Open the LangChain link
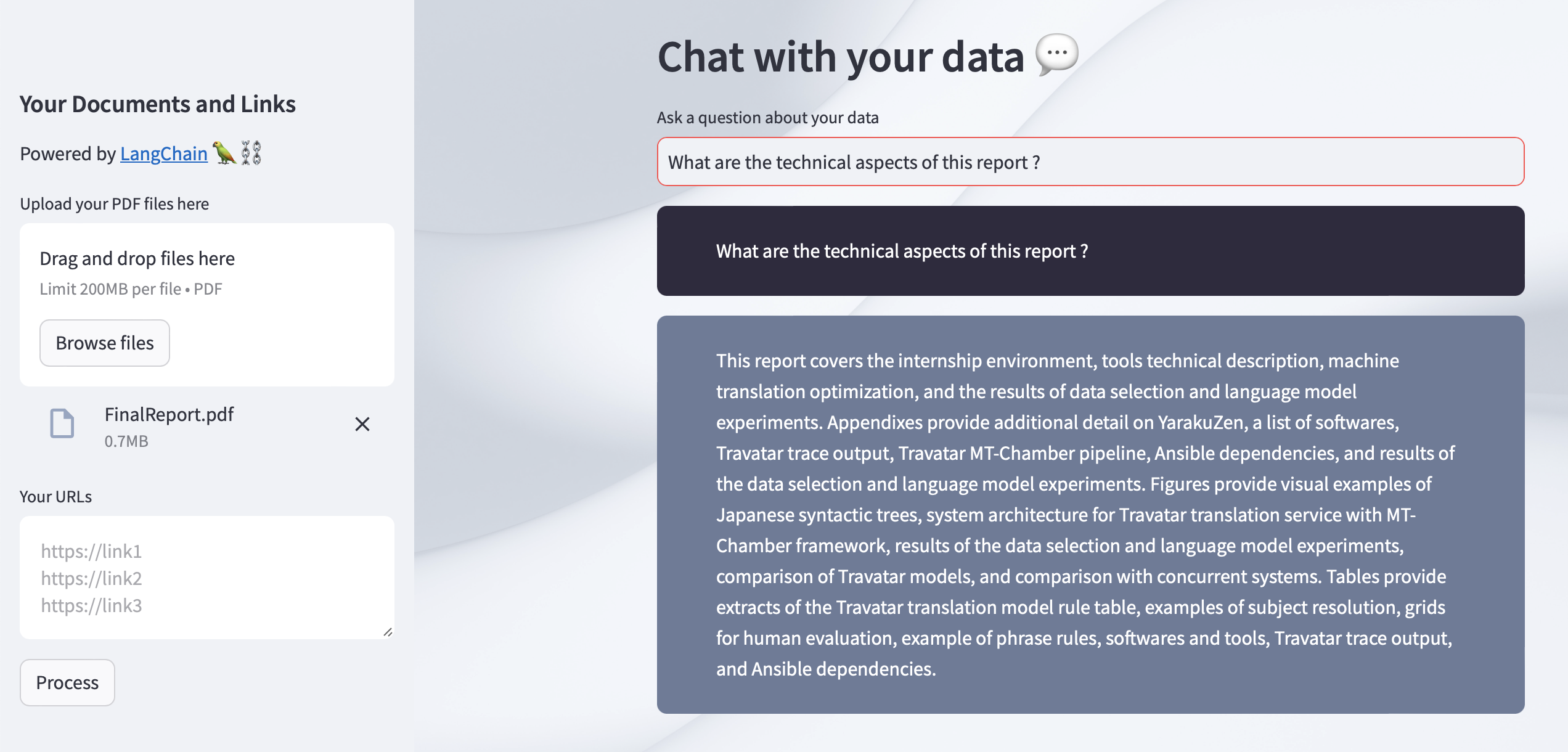 [x=163, y=153]
